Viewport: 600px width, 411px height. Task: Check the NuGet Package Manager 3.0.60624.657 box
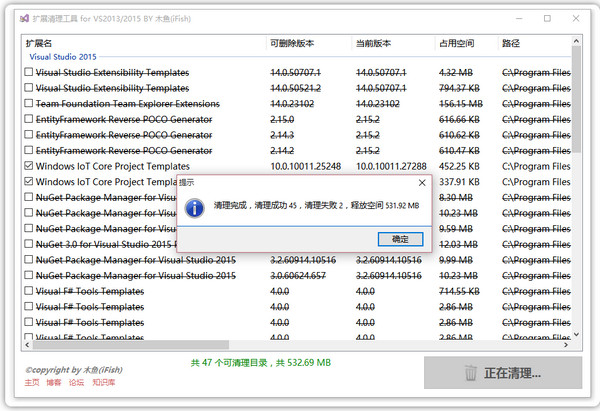29,275
